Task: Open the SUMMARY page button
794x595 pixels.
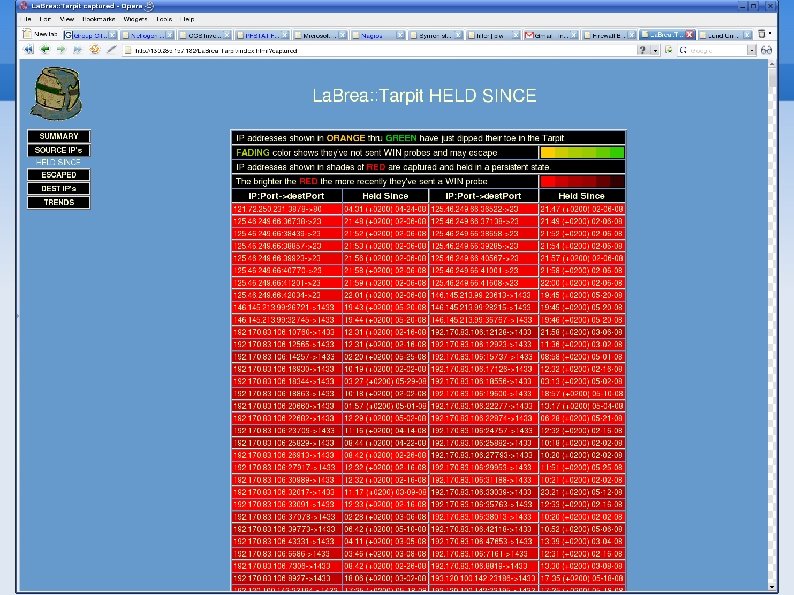Action: [59, 136]
